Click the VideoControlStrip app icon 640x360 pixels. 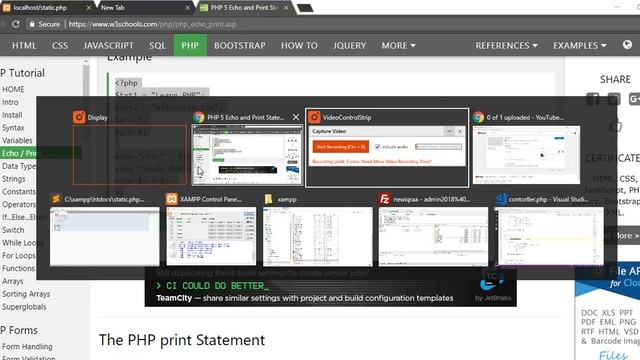[314, 117]
